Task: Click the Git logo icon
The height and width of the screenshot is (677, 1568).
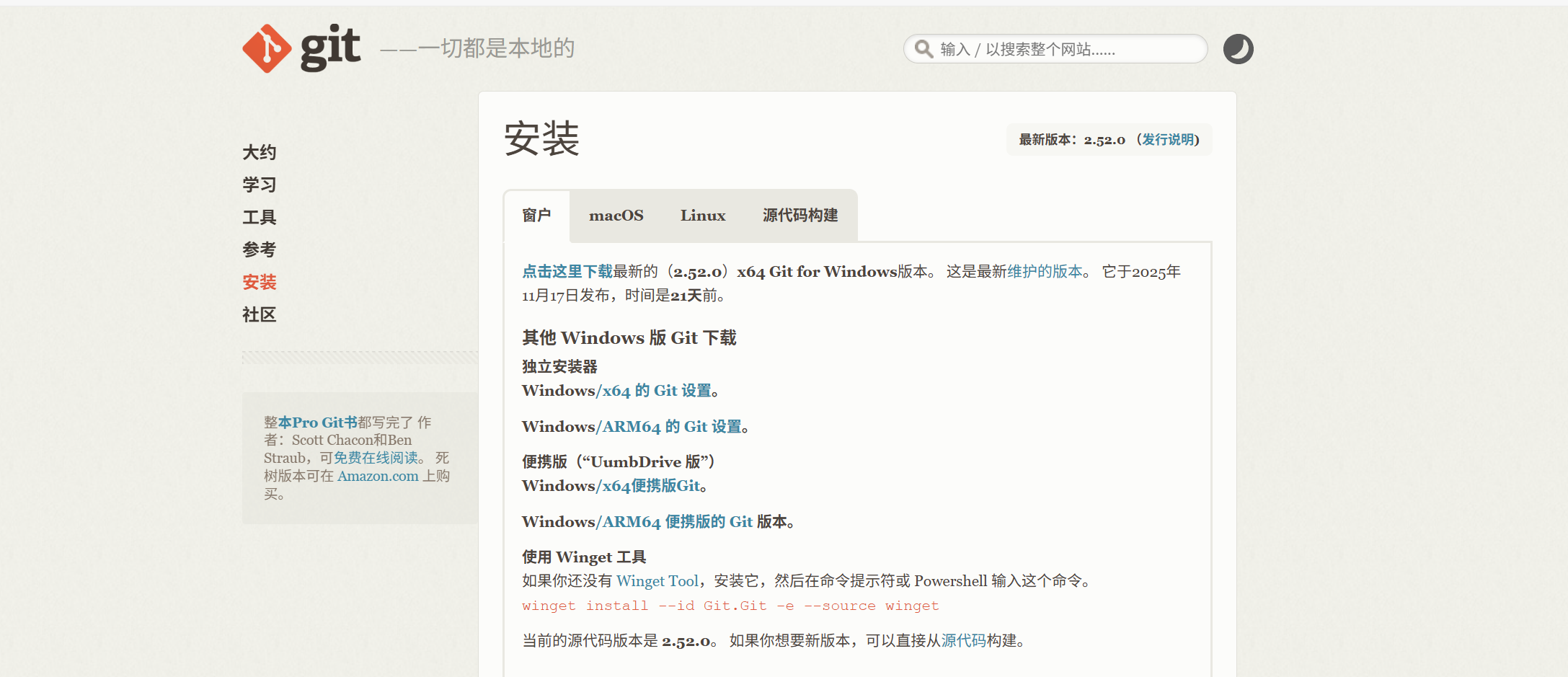Action: coord(267,48)
